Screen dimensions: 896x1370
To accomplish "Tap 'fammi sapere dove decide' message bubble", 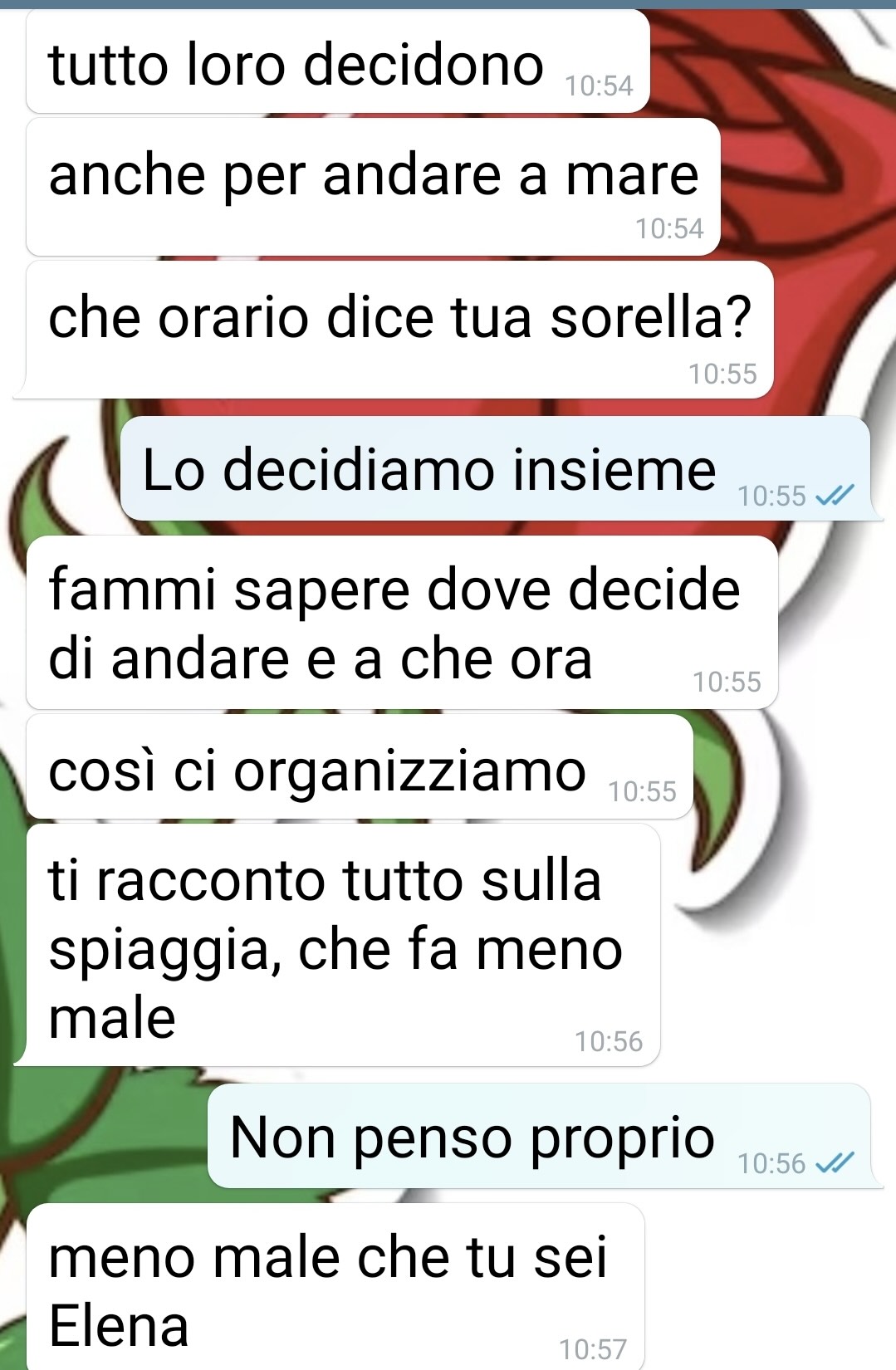I will (x=402, y=623).
